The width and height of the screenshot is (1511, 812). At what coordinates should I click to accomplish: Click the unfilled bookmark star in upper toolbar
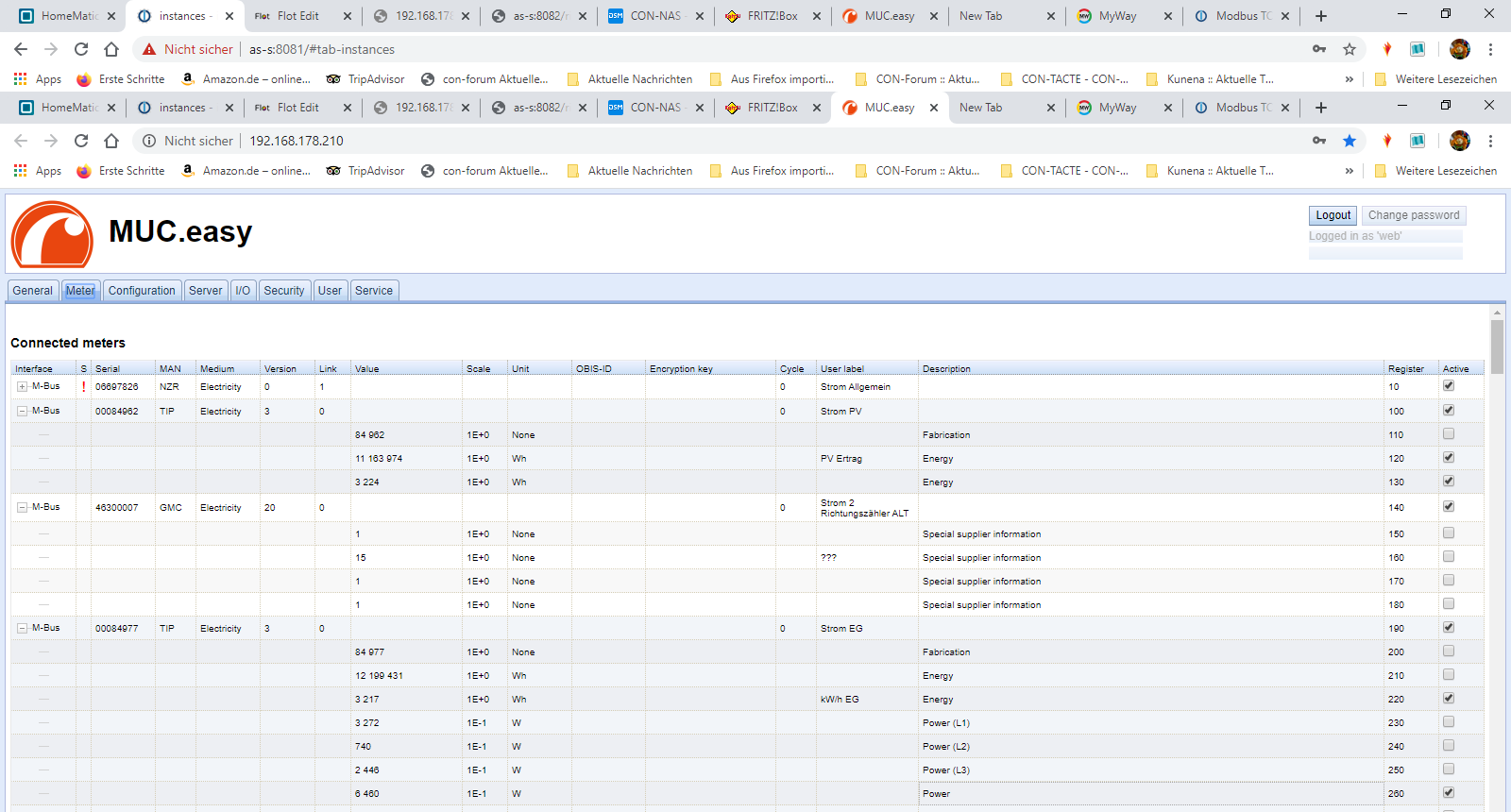(1350, 49)
